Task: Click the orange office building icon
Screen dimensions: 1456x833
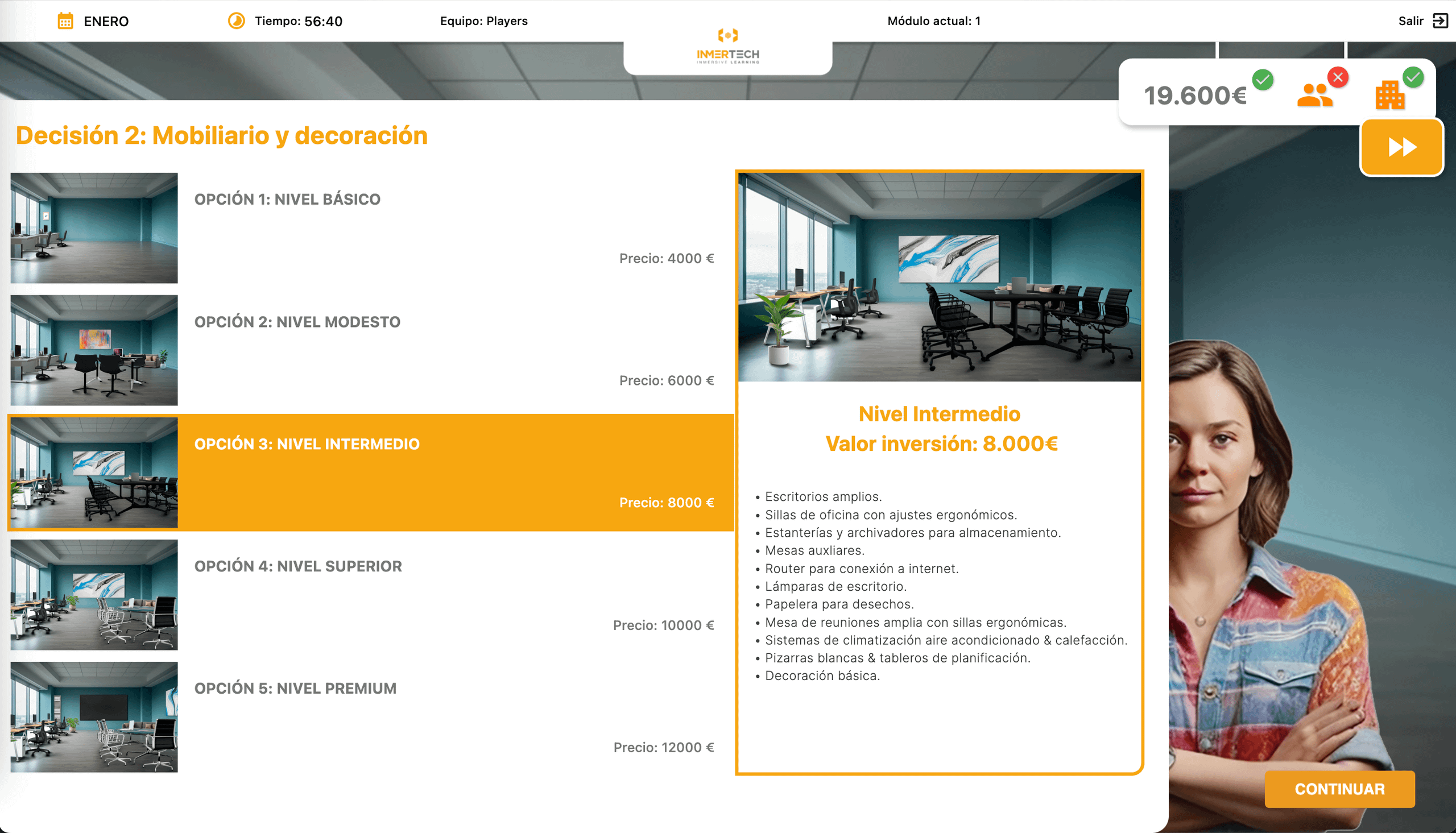Action: click(x=1389, y=96)
